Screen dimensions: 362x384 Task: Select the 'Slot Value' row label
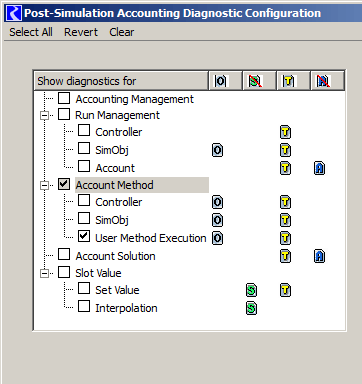(x=98, y=273)
